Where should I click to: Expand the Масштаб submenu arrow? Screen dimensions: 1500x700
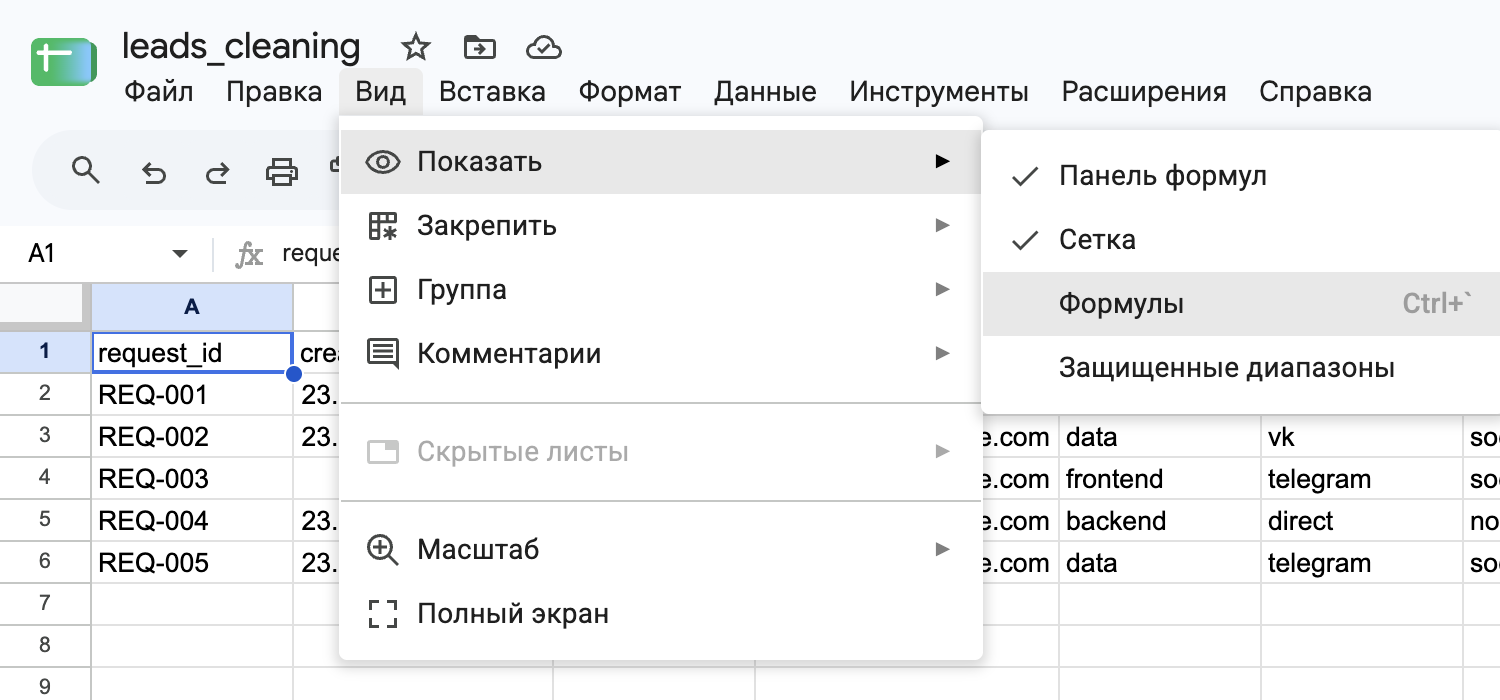coord(941,548)
